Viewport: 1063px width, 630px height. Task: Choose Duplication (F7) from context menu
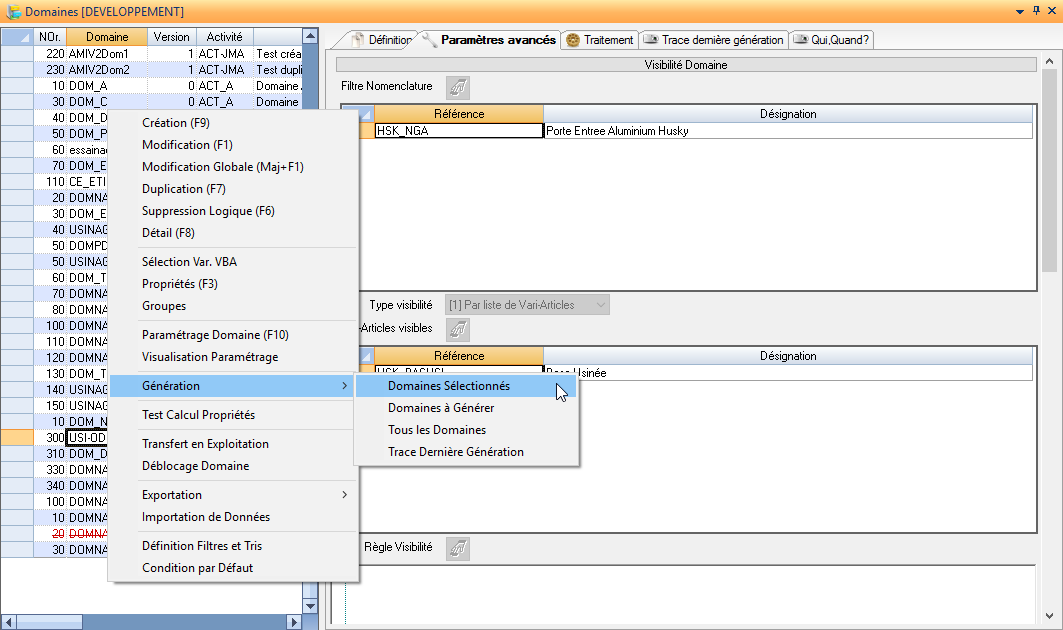pos(184,189)
